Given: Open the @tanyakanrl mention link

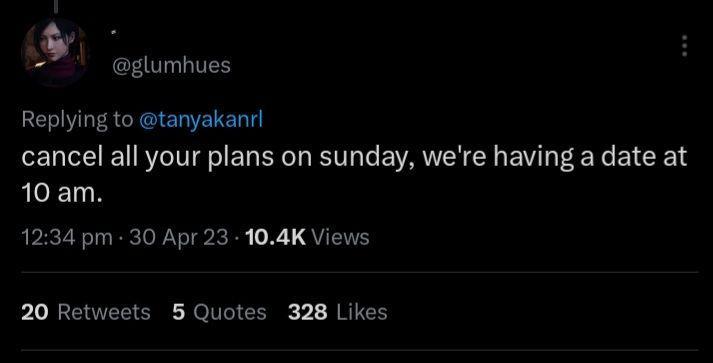Looking at the screenshot, I should (201, 120).
